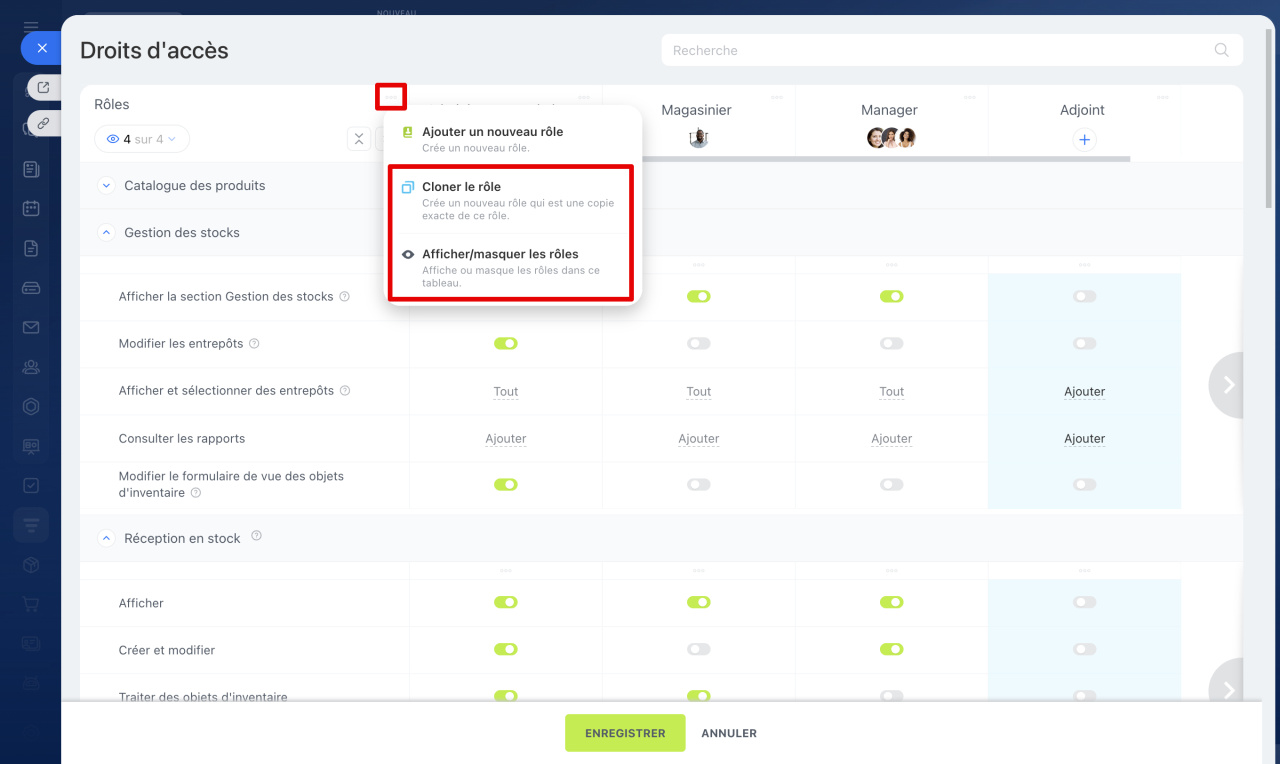This screenshot has width=1280, height=764.
Task: Click in the Recherche search field
Action: pos(940,50)
